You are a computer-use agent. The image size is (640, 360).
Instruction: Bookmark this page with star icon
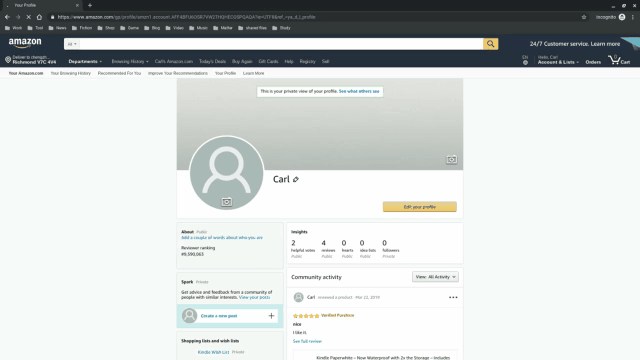tap(584, 17)
